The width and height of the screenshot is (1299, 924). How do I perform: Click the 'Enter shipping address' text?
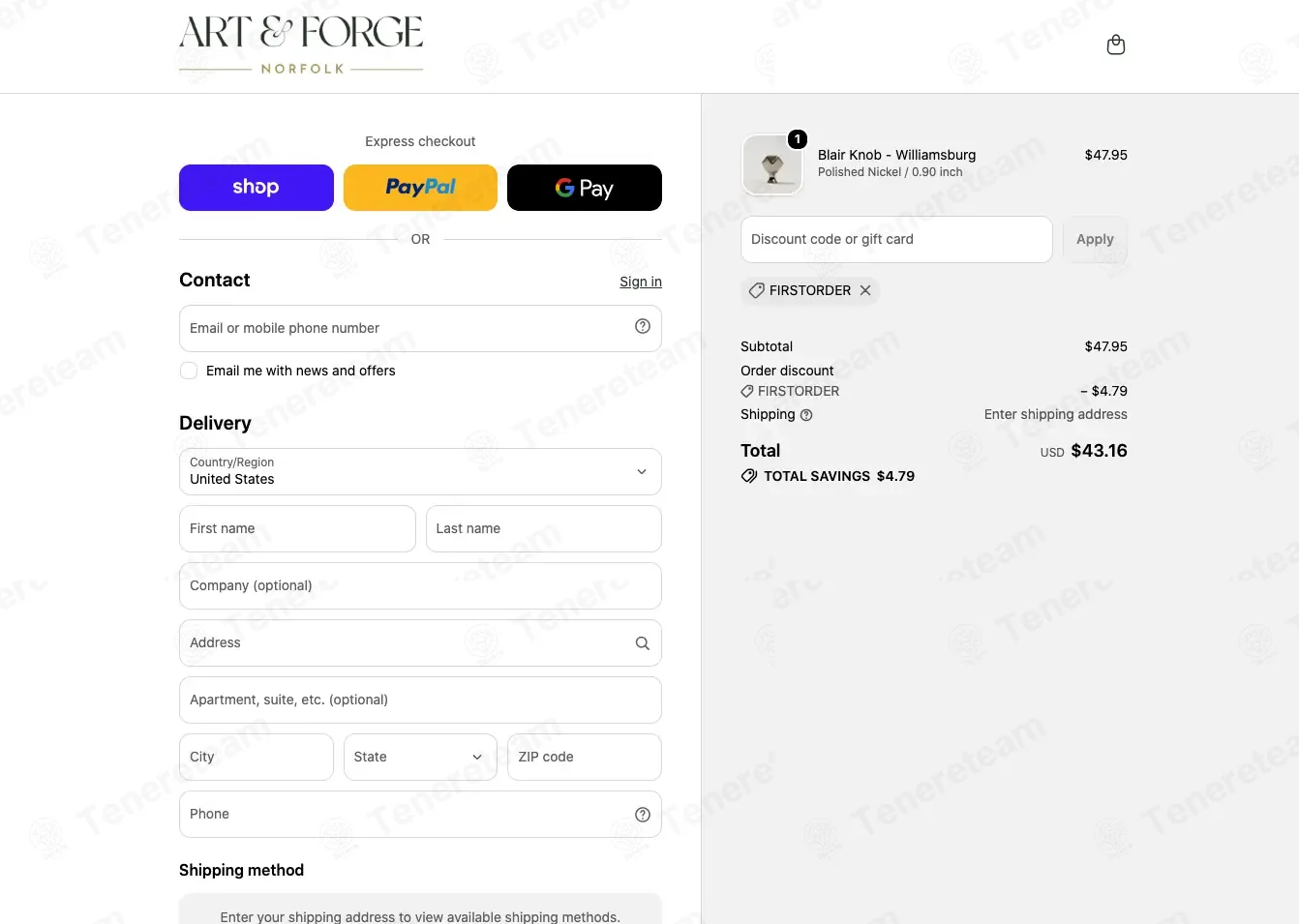pyautogui.click(x=1055, y=414)
